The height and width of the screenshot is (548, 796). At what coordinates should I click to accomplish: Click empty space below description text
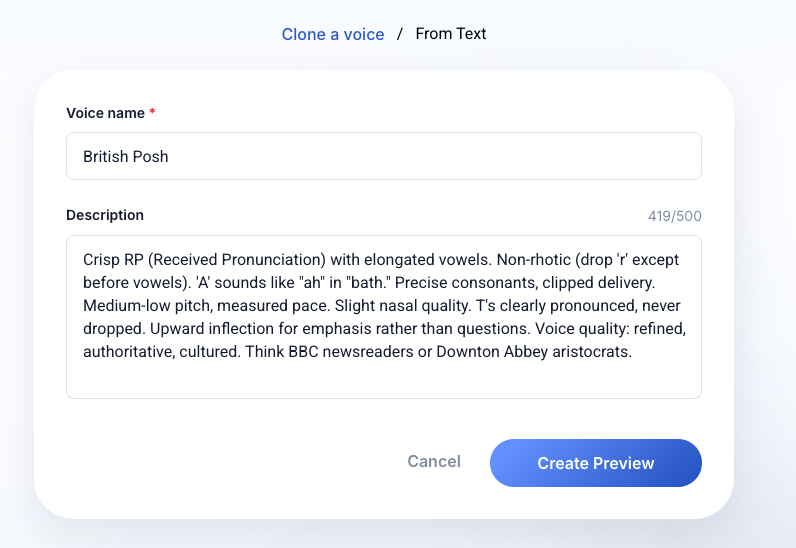pyautogui.click(x=384, y=380)
